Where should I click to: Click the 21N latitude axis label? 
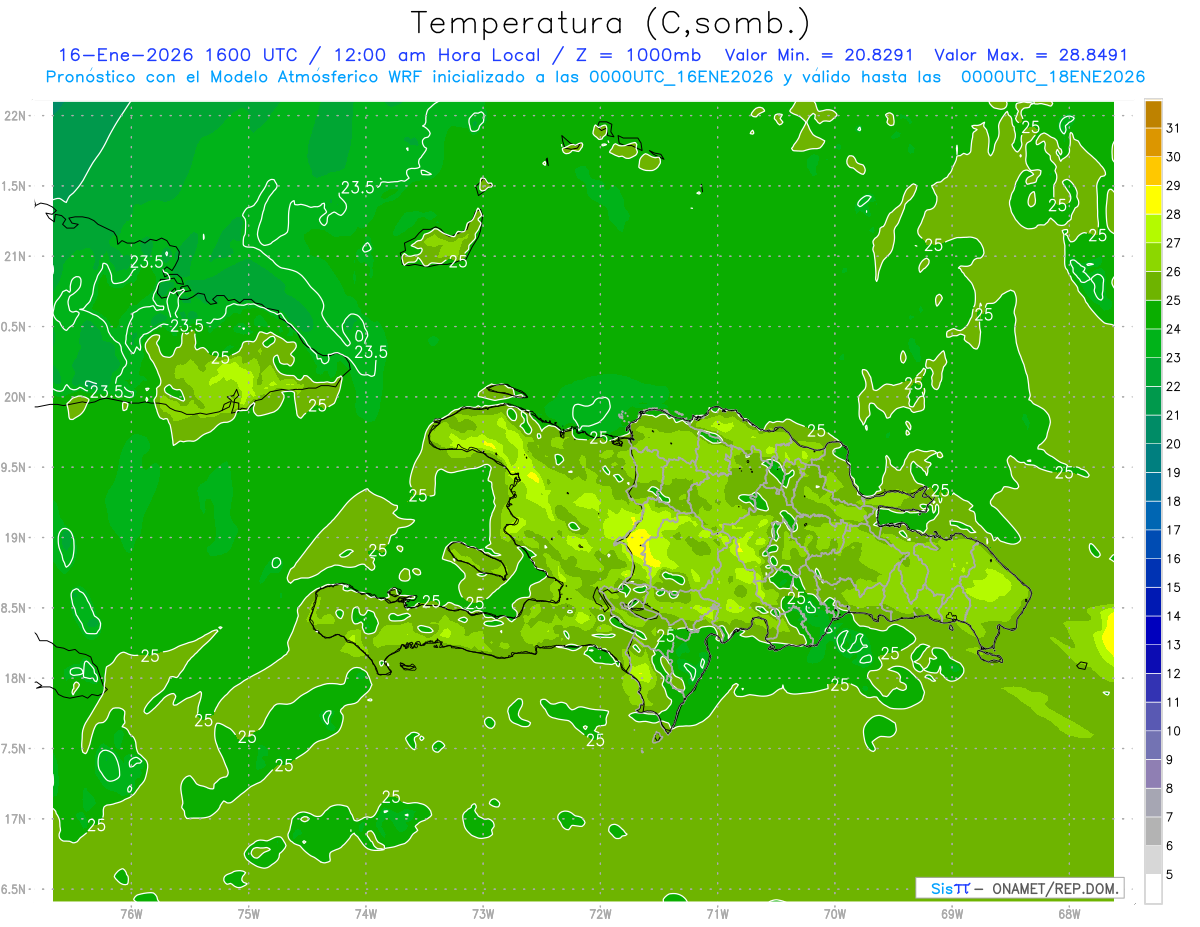[x=17, y=256]
